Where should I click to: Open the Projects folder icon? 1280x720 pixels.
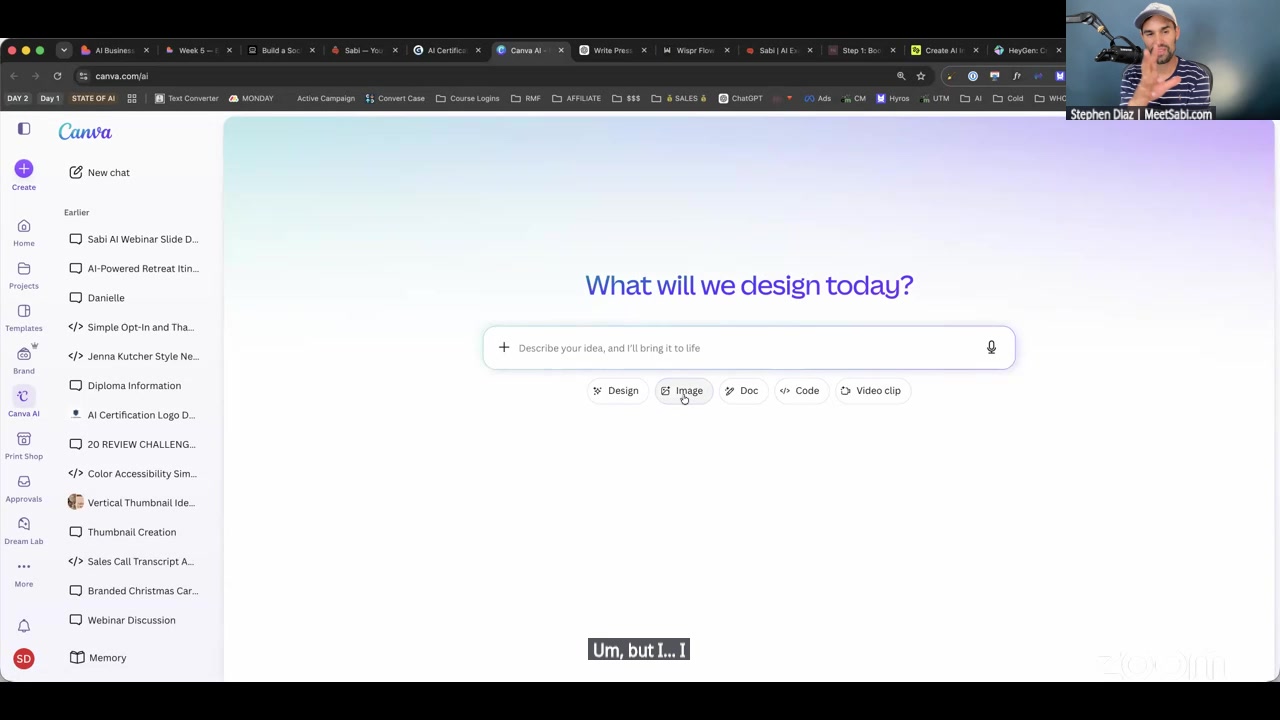pyautogui.click(x=24, y=269)
